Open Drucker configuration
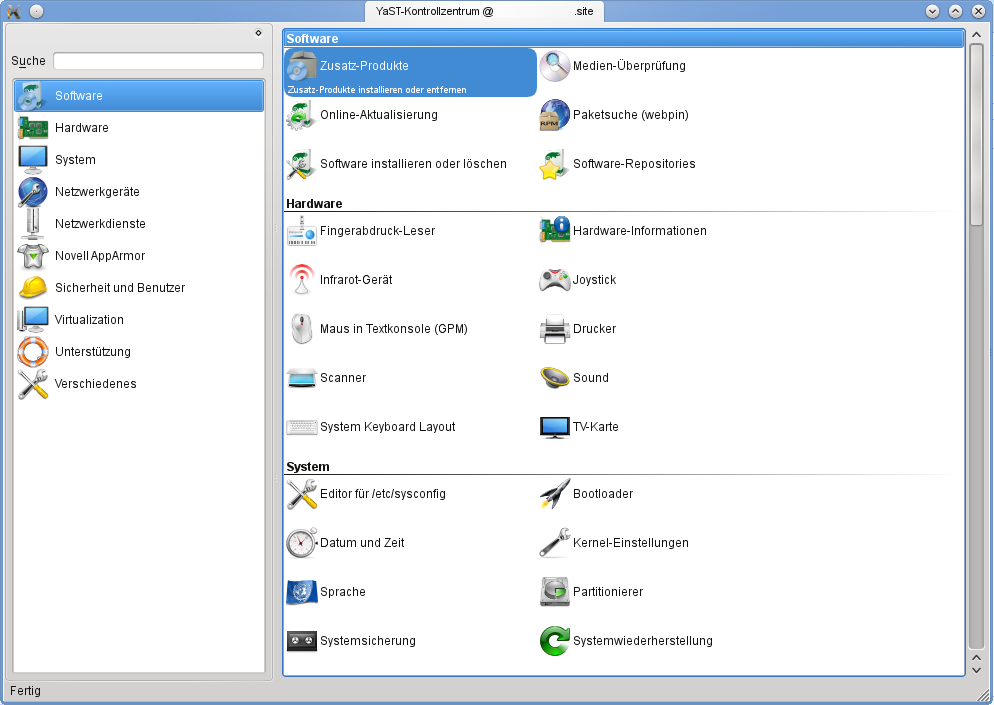The image size is (994, 705). point(578,328)
